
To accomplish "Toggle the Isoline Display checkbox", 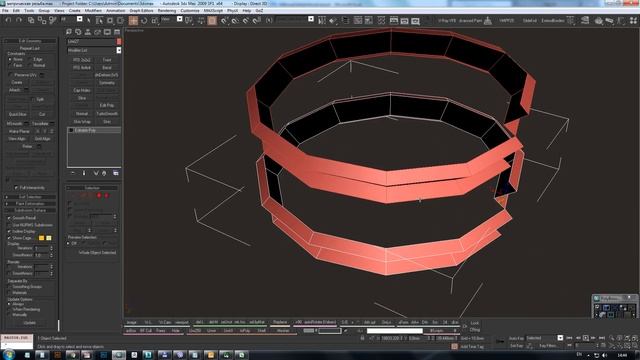I will (x=9, y=231).
